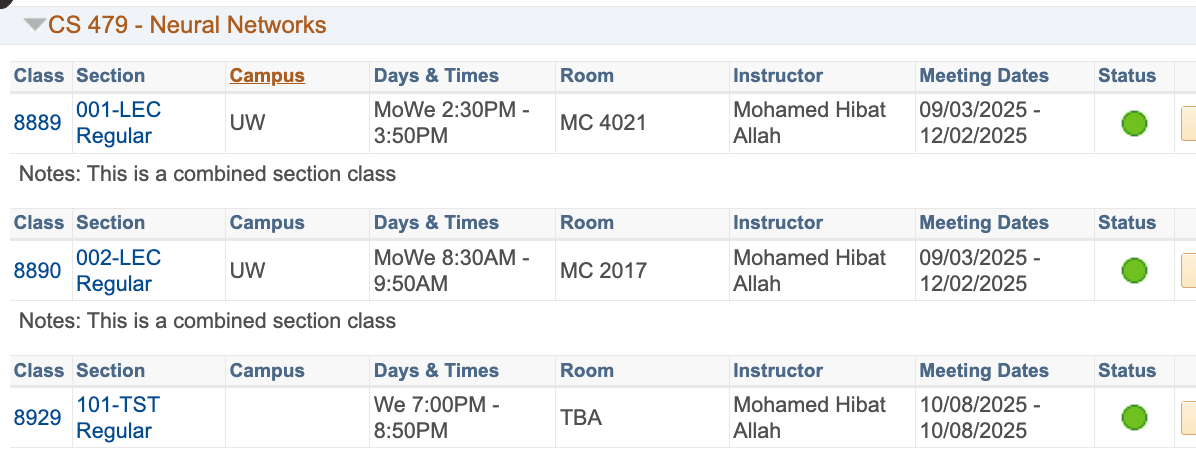Click open status icon for class 8890
This screenshot has height=458, width=1196.
pos(1134,270)
